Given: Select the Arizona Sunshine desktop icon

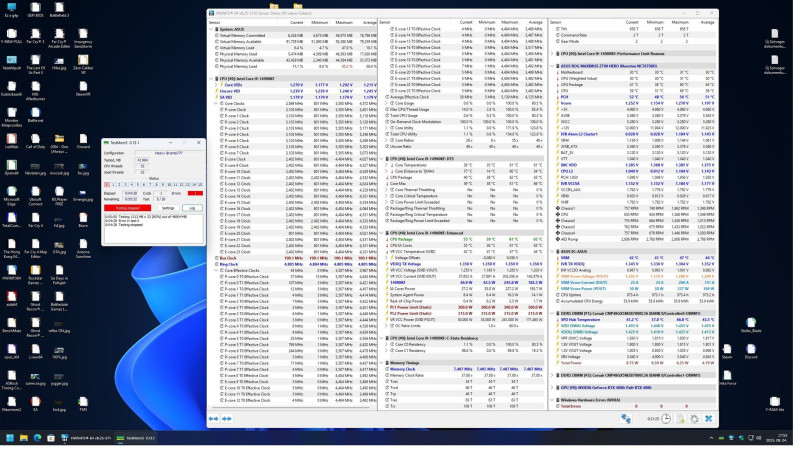Looking at the screenshot, I should [83, 248].
